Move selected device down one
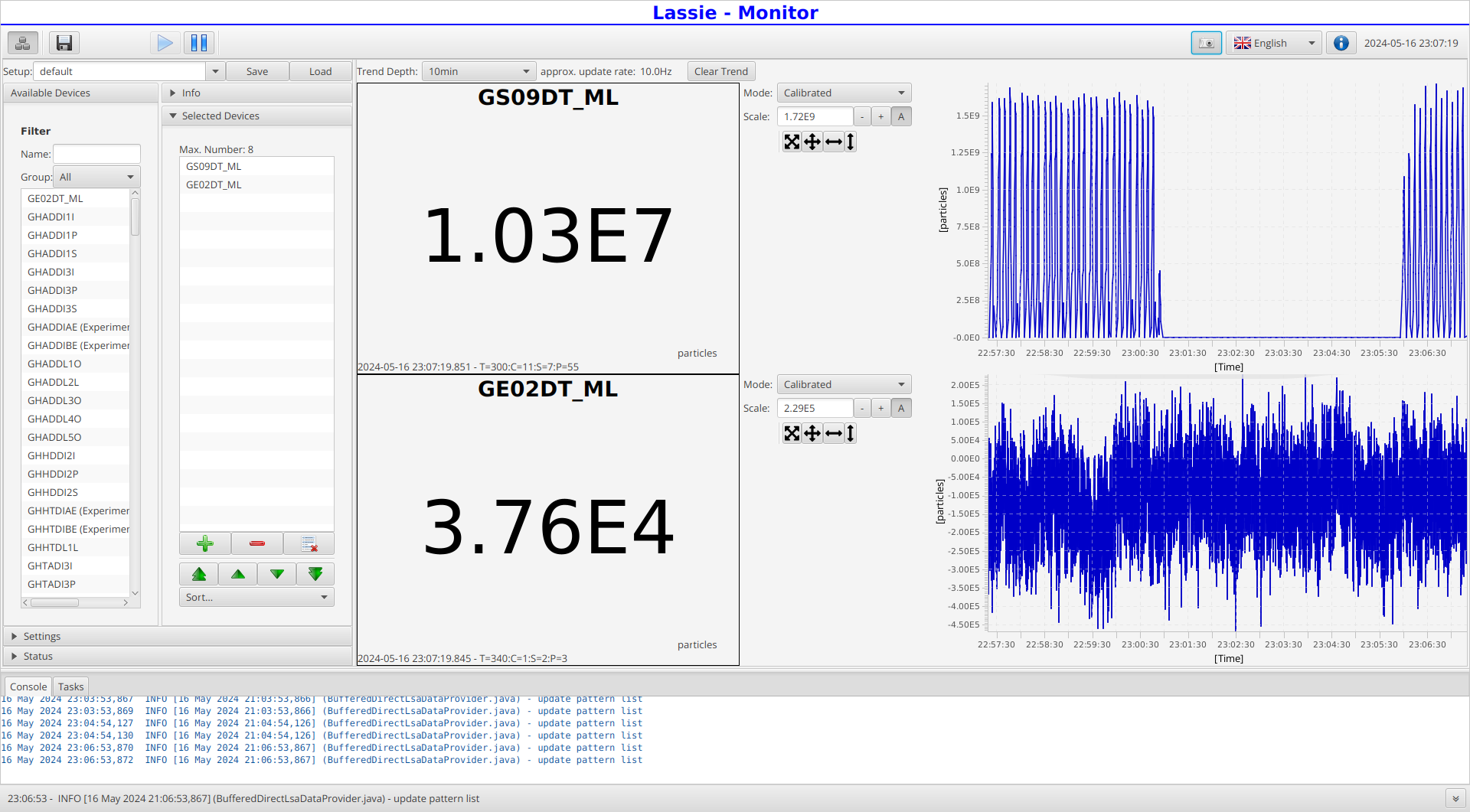This screenshot has height=812, width=1470. [277, 574]
